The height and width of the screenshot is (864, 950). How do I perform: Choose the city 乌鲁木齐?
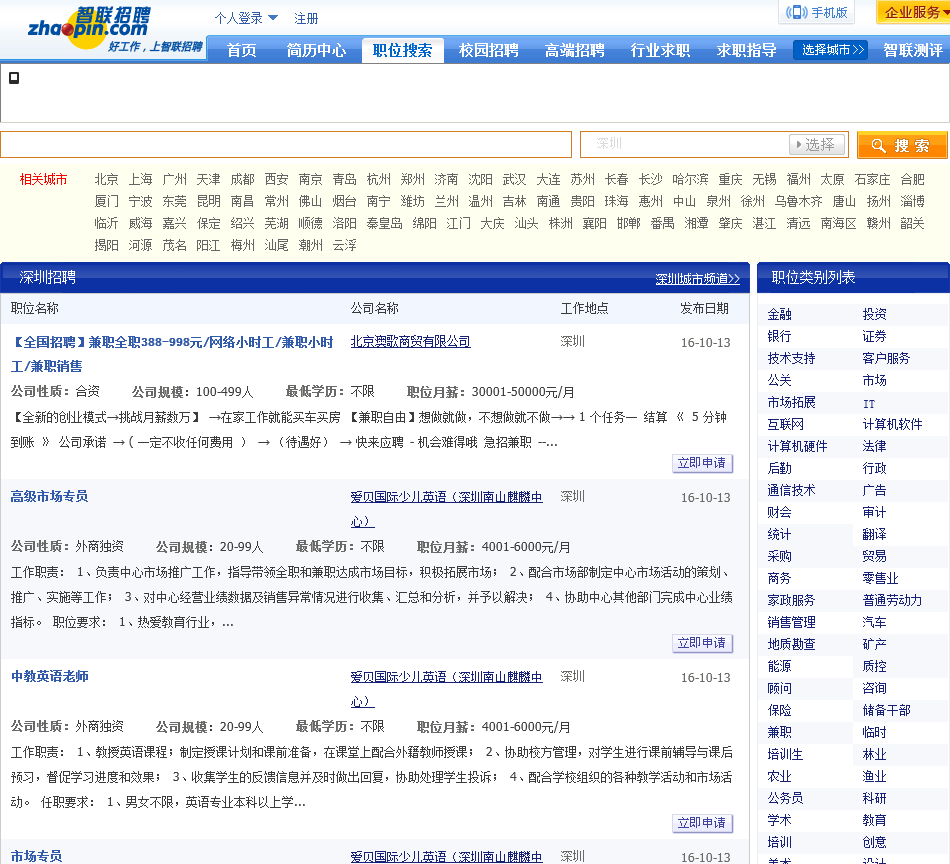coord(798,201)
